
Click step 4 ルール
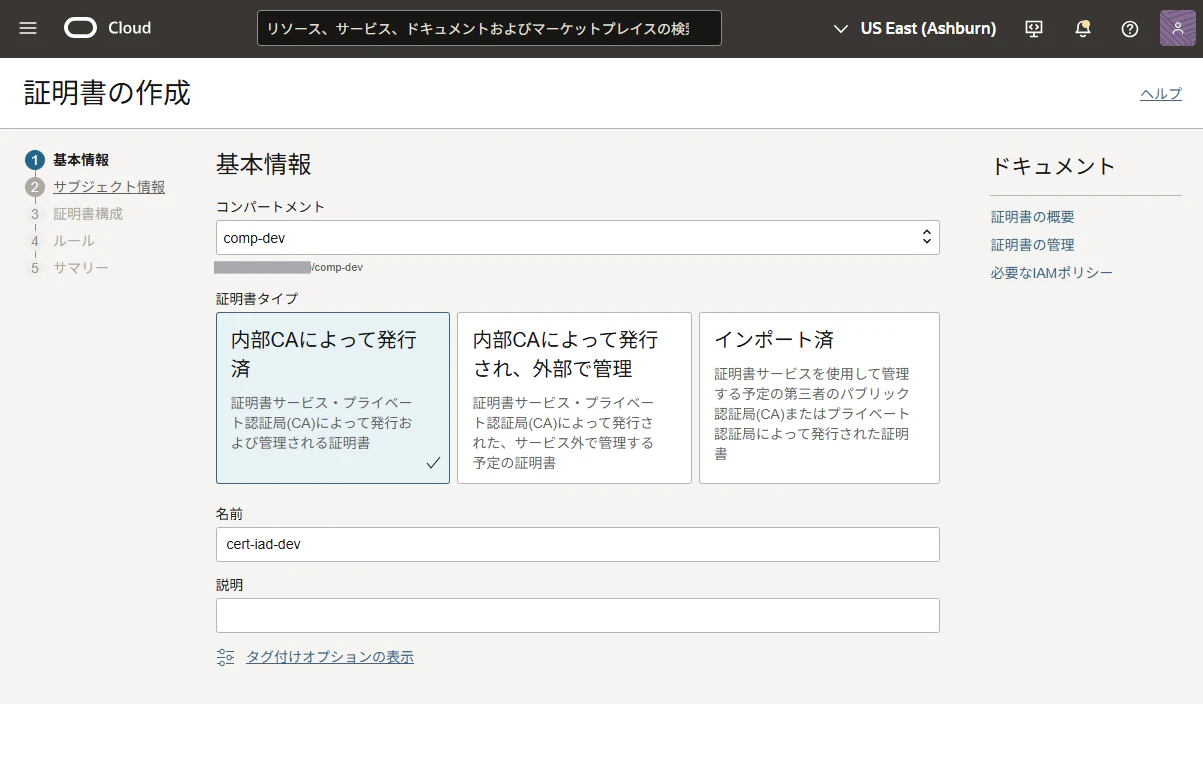[61, 241]
